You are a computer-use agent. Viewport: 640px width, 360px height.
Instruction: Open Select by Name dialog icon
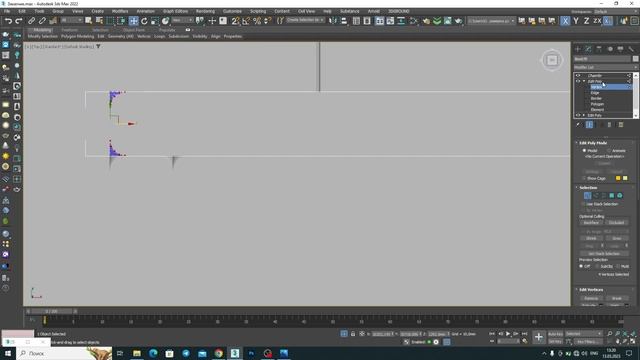pos(99,21)
